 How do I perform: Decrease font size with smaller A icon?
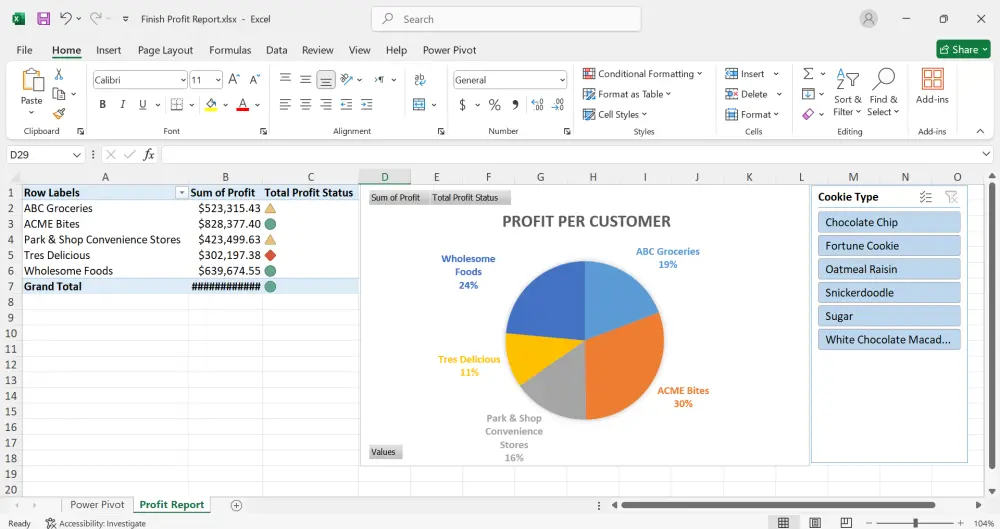254,79
